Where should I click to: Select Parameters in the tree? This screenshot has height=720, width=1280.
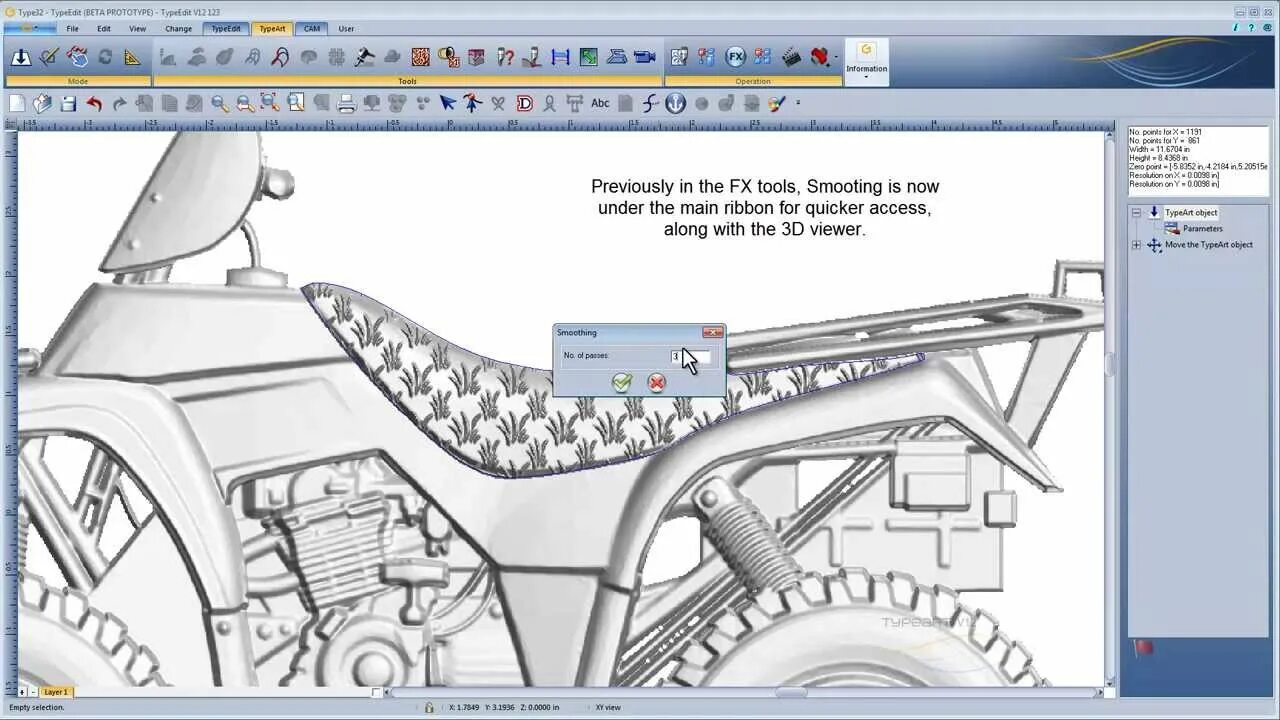coord(1202,228)
